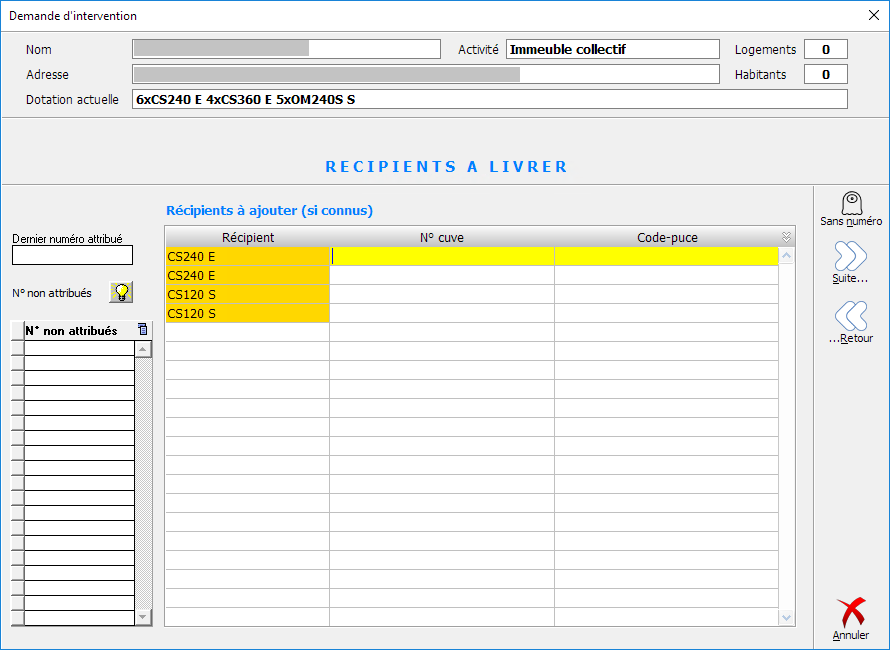
Task: Select the Code-puce cell of the first row
Action: tap(666, 257)
